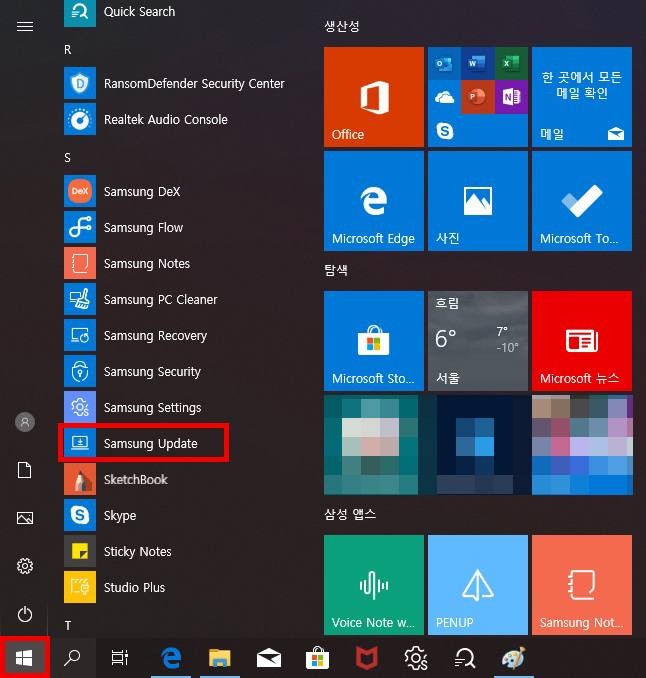Viewport: 646px width, 678px height.
Task: Click the Windows Start button
Action: [x=24, y=658]
